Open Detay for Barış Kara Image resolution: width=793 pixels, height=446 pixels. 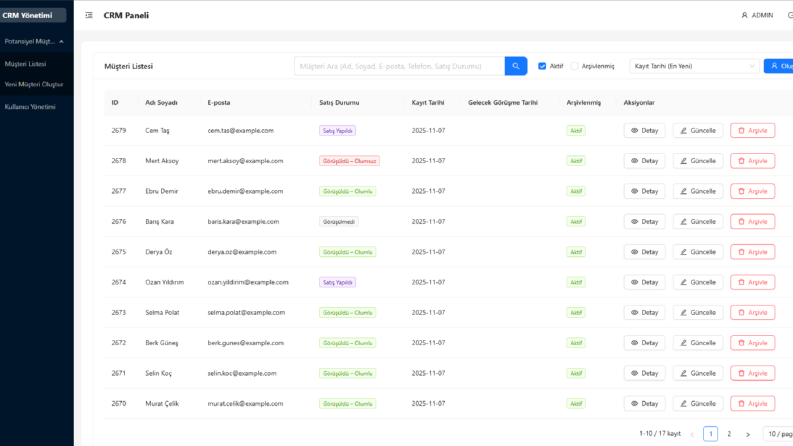click(644, 221)
